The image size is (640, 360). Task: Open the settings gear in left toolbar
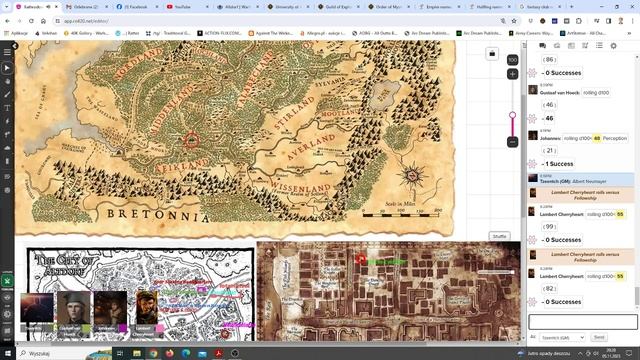(x=7, y=314)
